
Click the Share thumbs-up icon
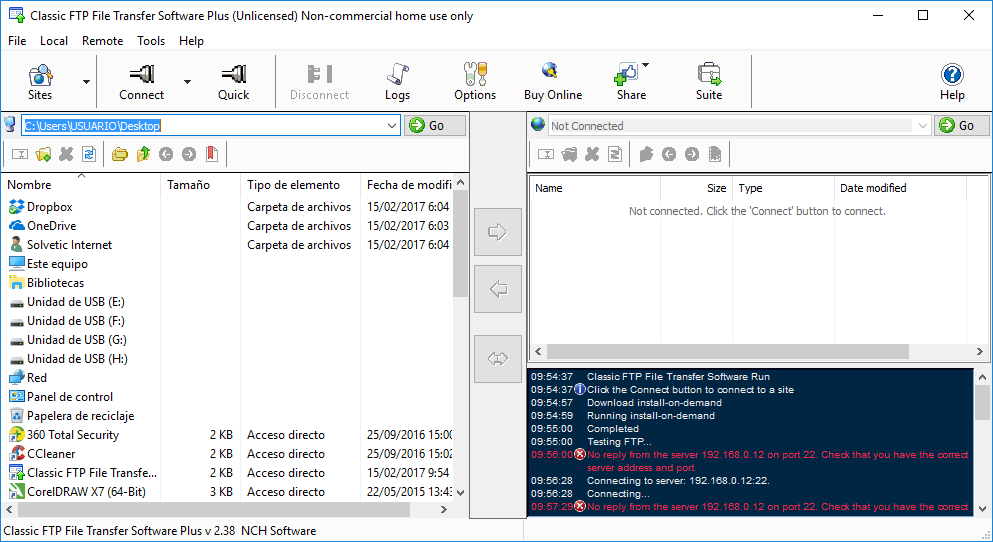click(x=626, y=75)
